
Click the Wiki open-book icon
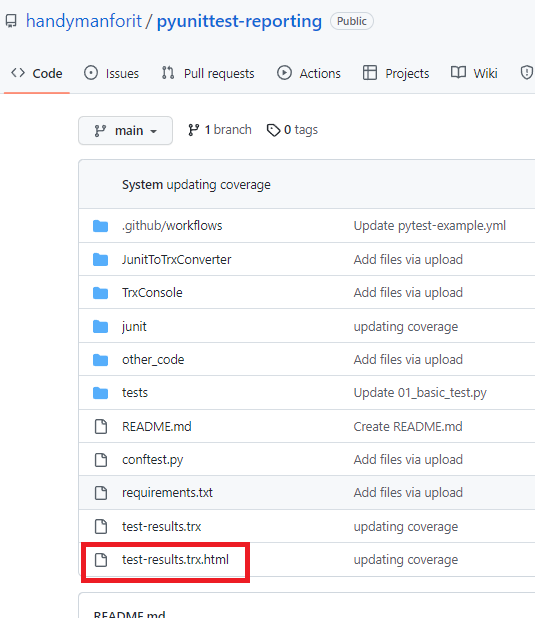[x=458, y=73]
